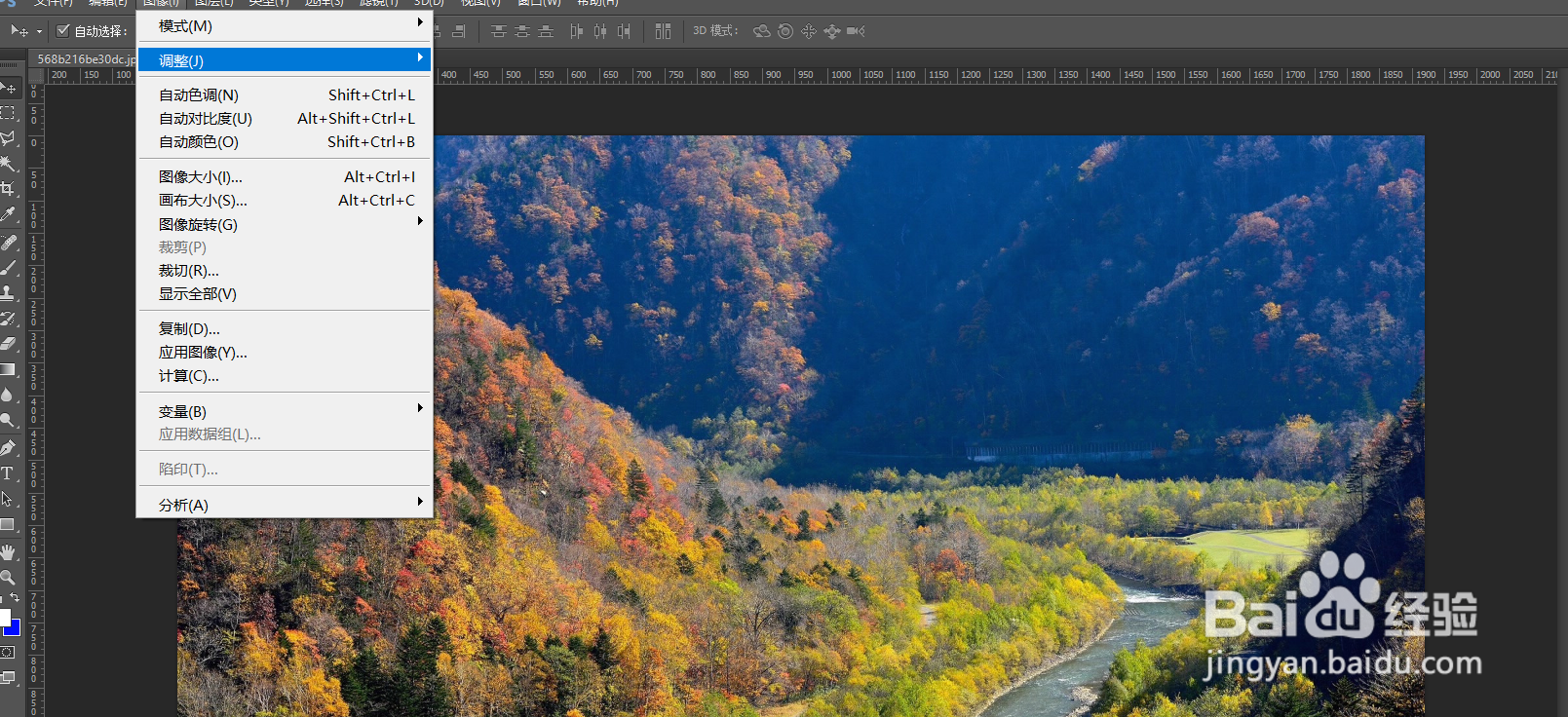
Task: Change the screen mode
Action: pyautogui.click(x=8, y=677)
